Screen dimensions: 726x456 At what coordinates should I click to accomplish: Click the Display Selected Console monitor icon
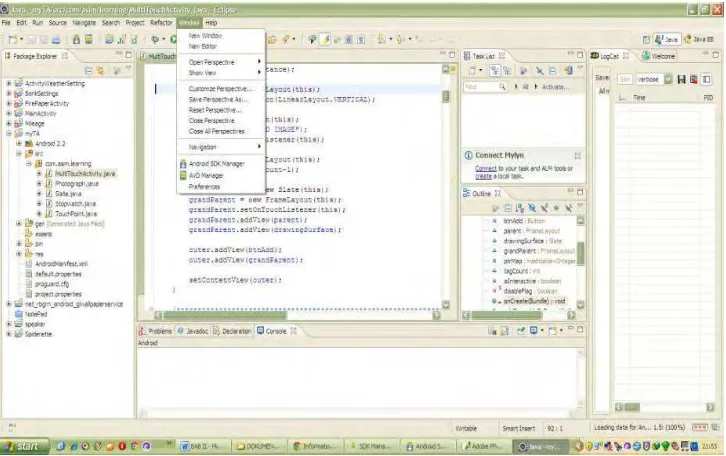[x=534, y=331]
